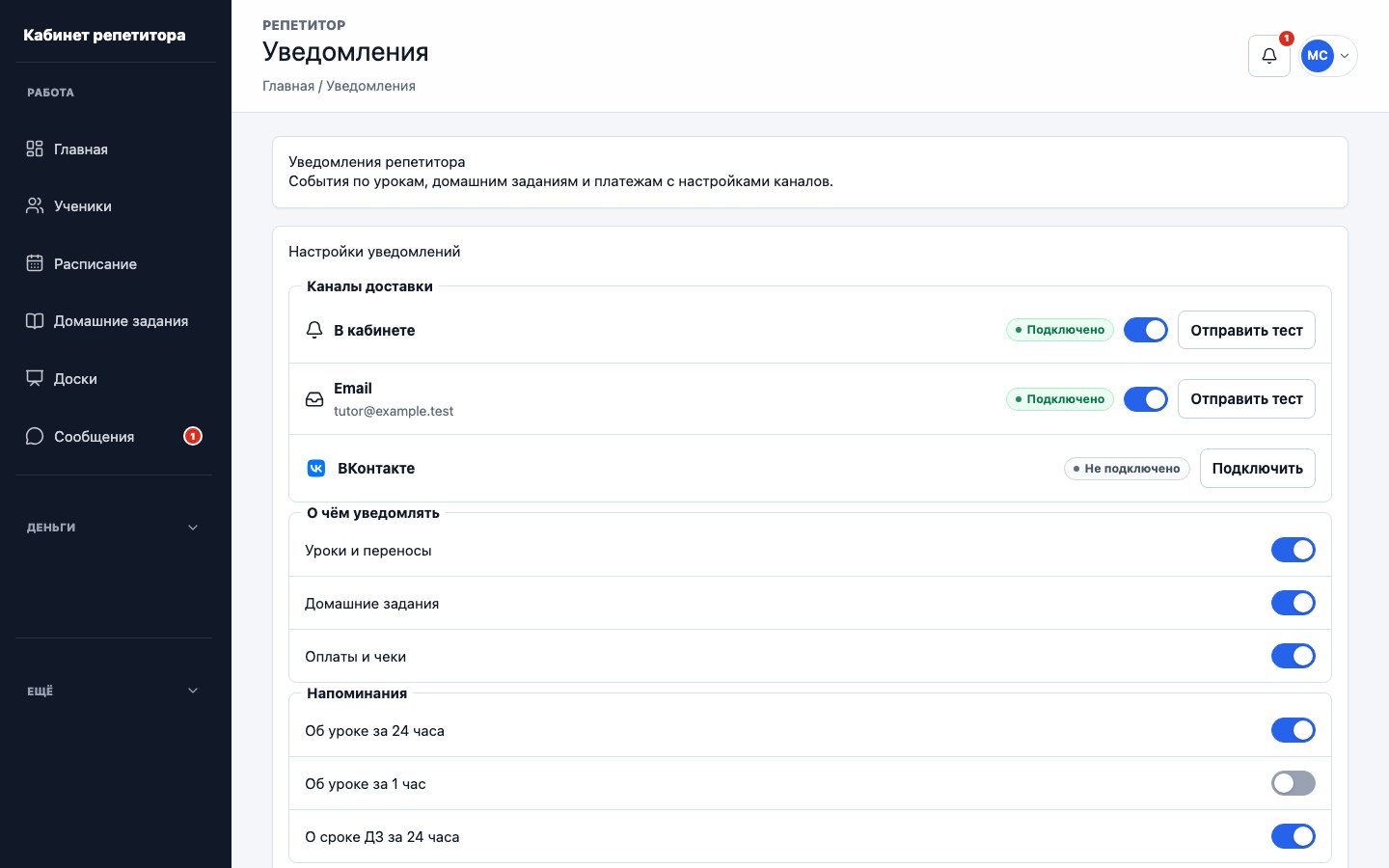Expand the ДЕНЬГИ sidebar section
Screen dimensions: 1389x868
pyautogui.click(x=114, y=528)
